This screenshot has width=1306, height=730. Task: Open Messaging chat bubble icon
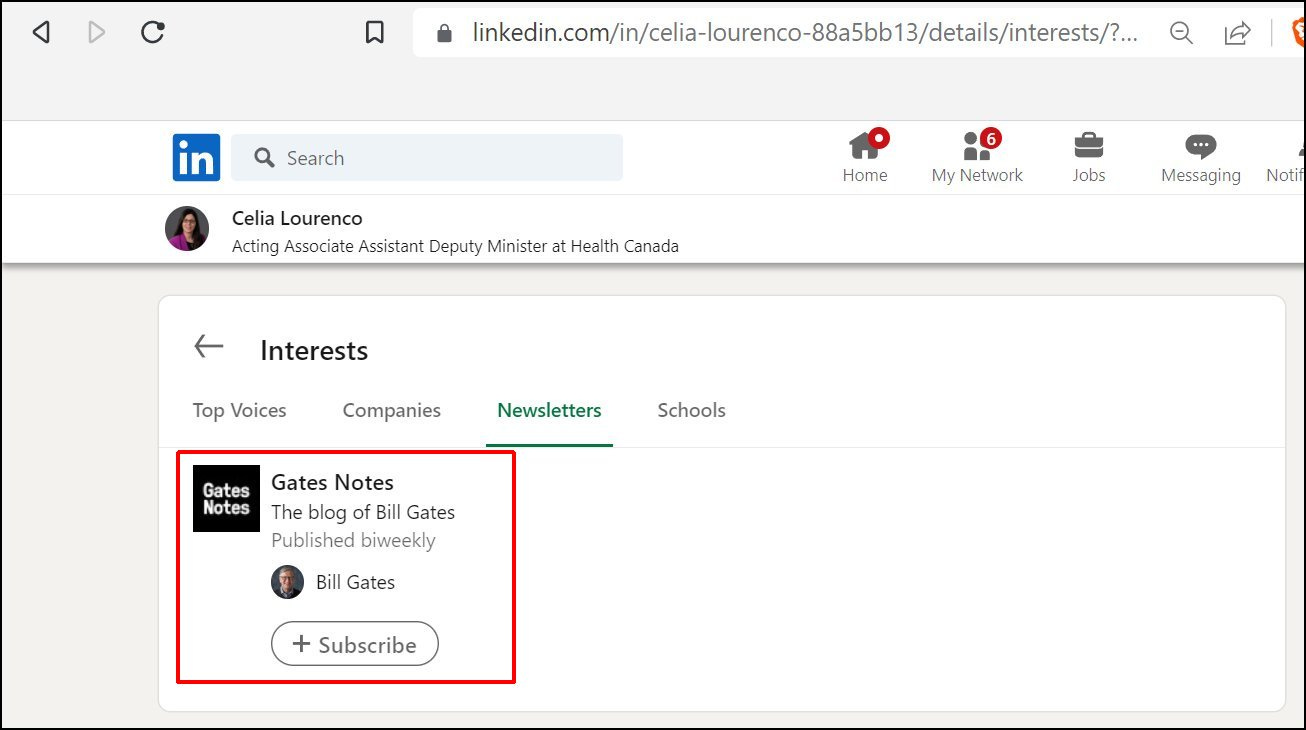[1201, 158]
